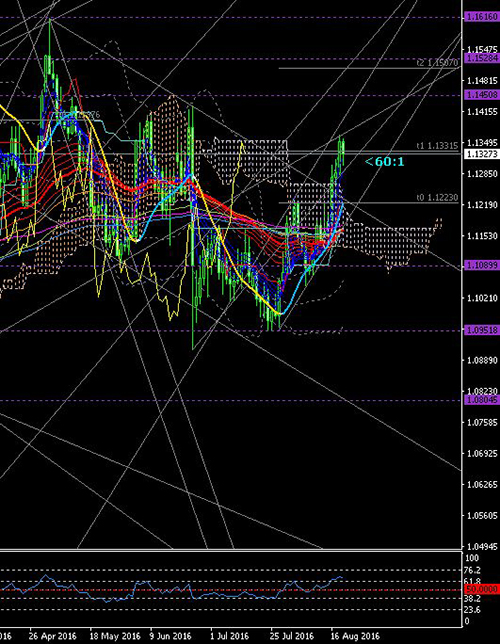500x644 pixels.
Task: Click the current price marker 1.13273
Action: pyautogui.click(x=482, y=154)
